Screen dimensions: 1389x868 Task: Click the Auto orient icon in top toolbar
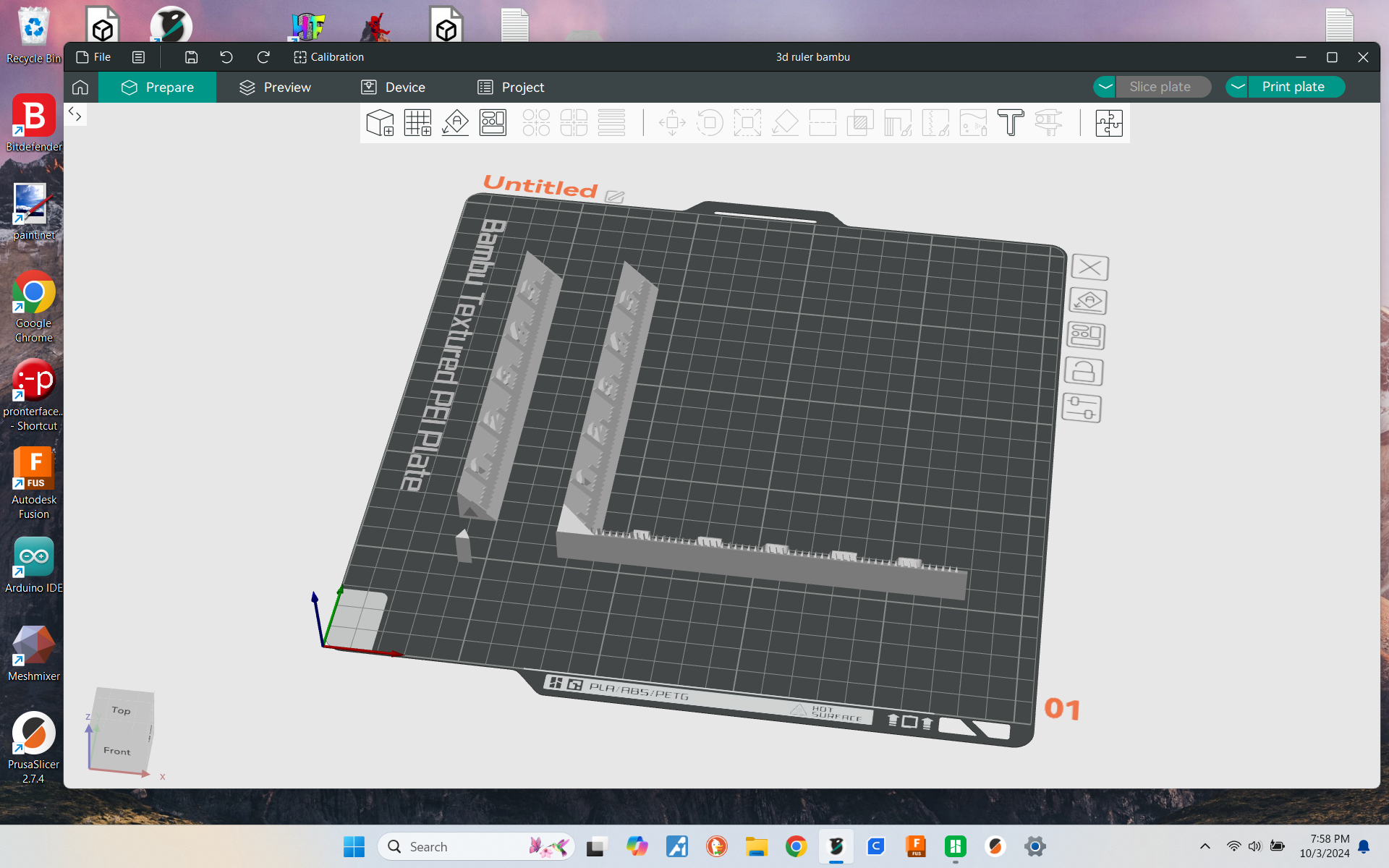coord(455,123)
